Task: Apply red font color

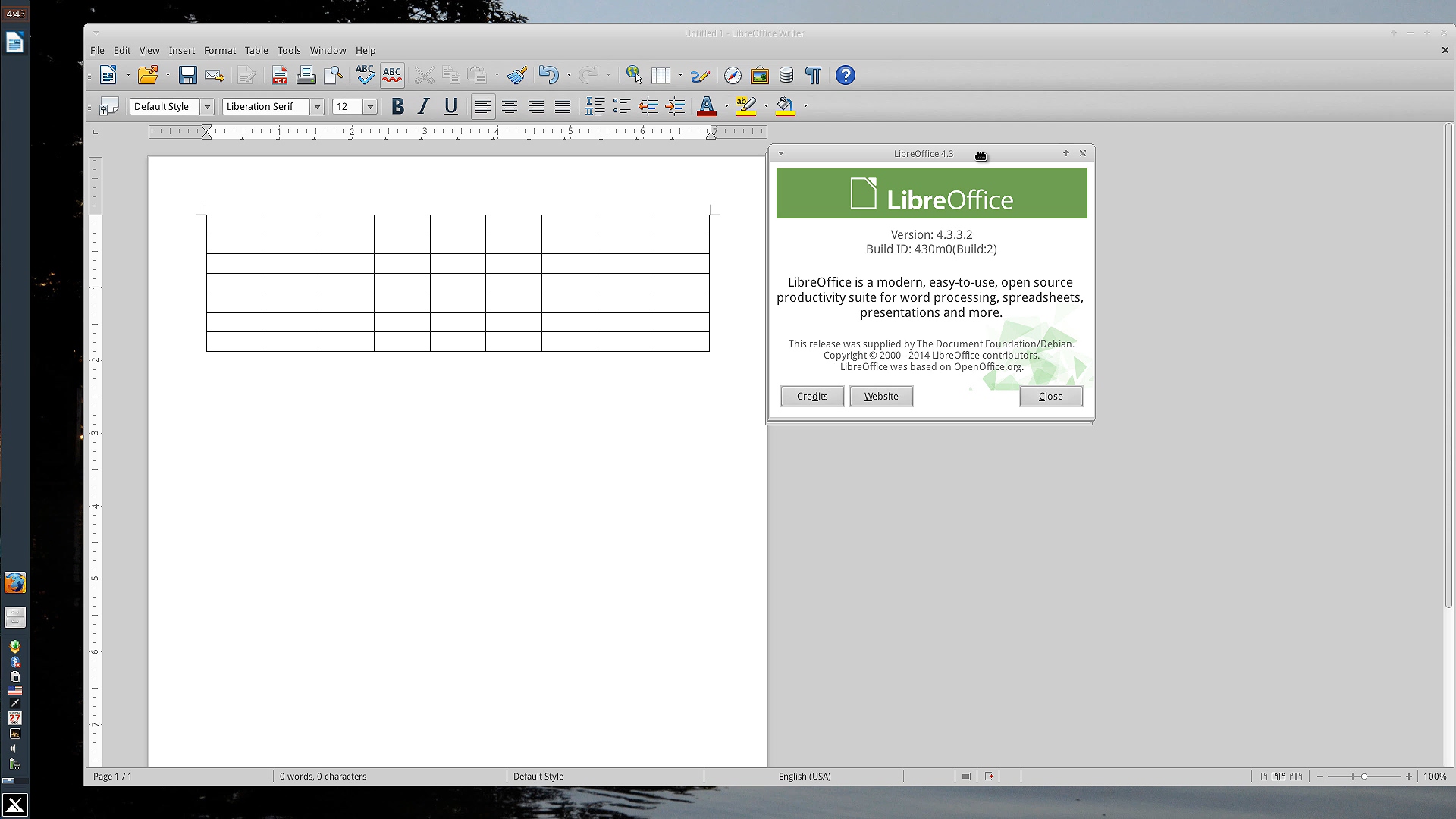Action: click(707, 106)
